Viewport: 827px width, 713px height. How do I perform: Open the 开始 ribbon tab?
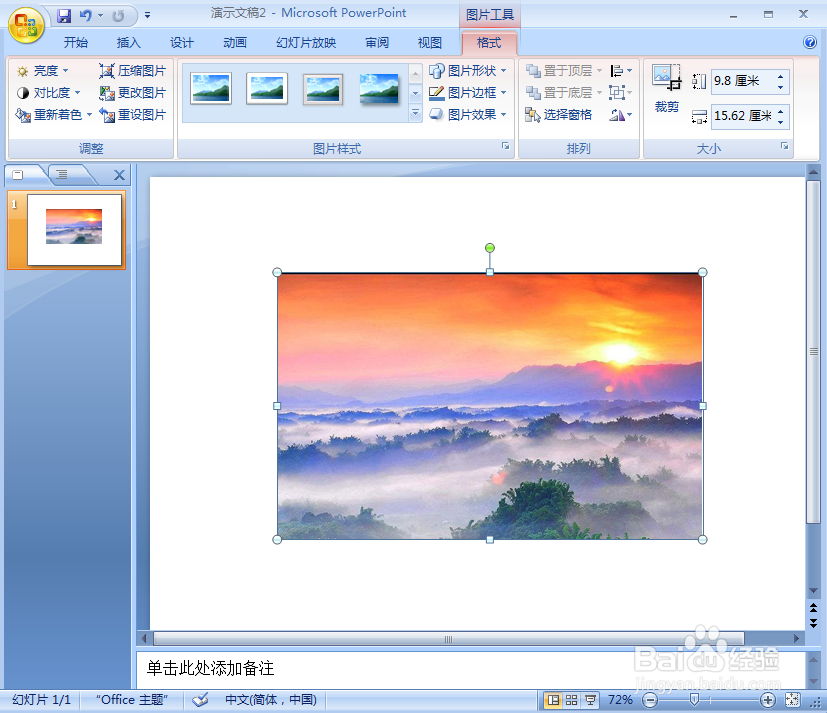tap(75, 43)
